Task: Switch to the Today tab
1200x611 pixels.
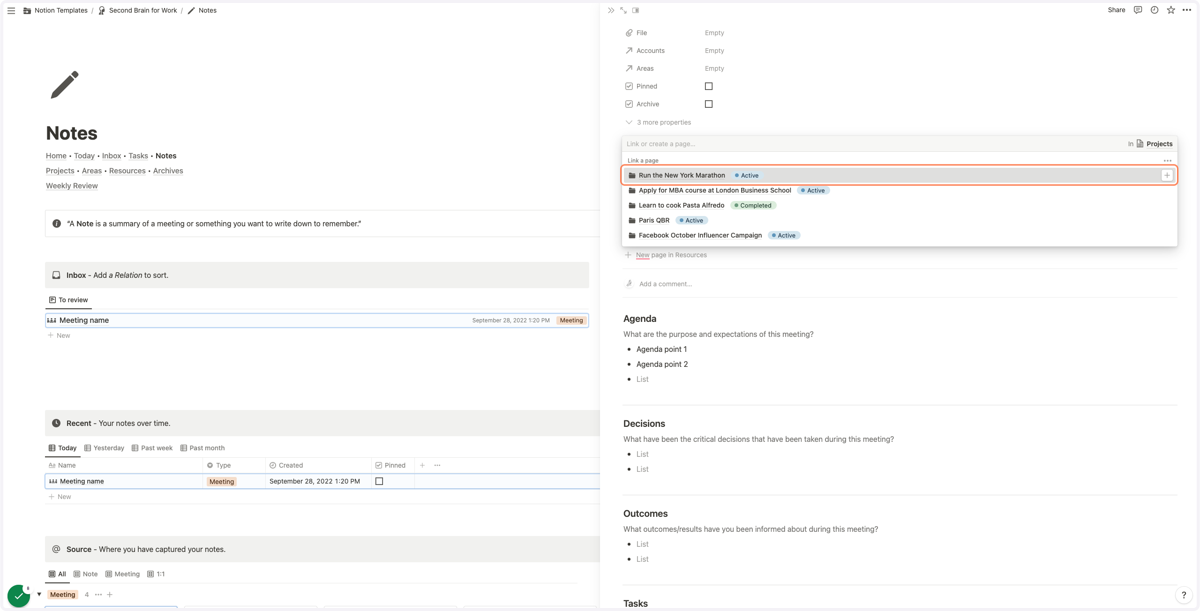Action: click(62, 448)
